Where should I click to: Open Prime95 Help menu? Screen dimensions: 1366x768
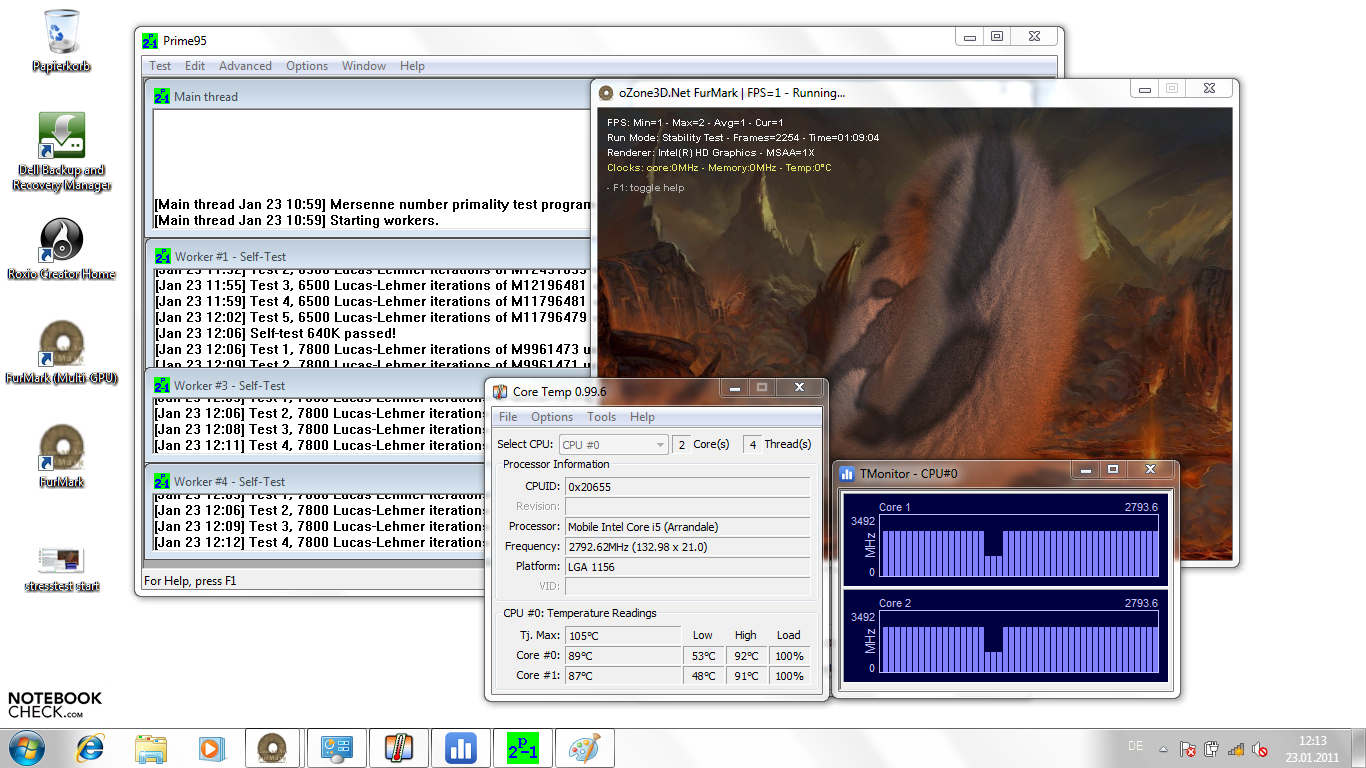point(412,66)
